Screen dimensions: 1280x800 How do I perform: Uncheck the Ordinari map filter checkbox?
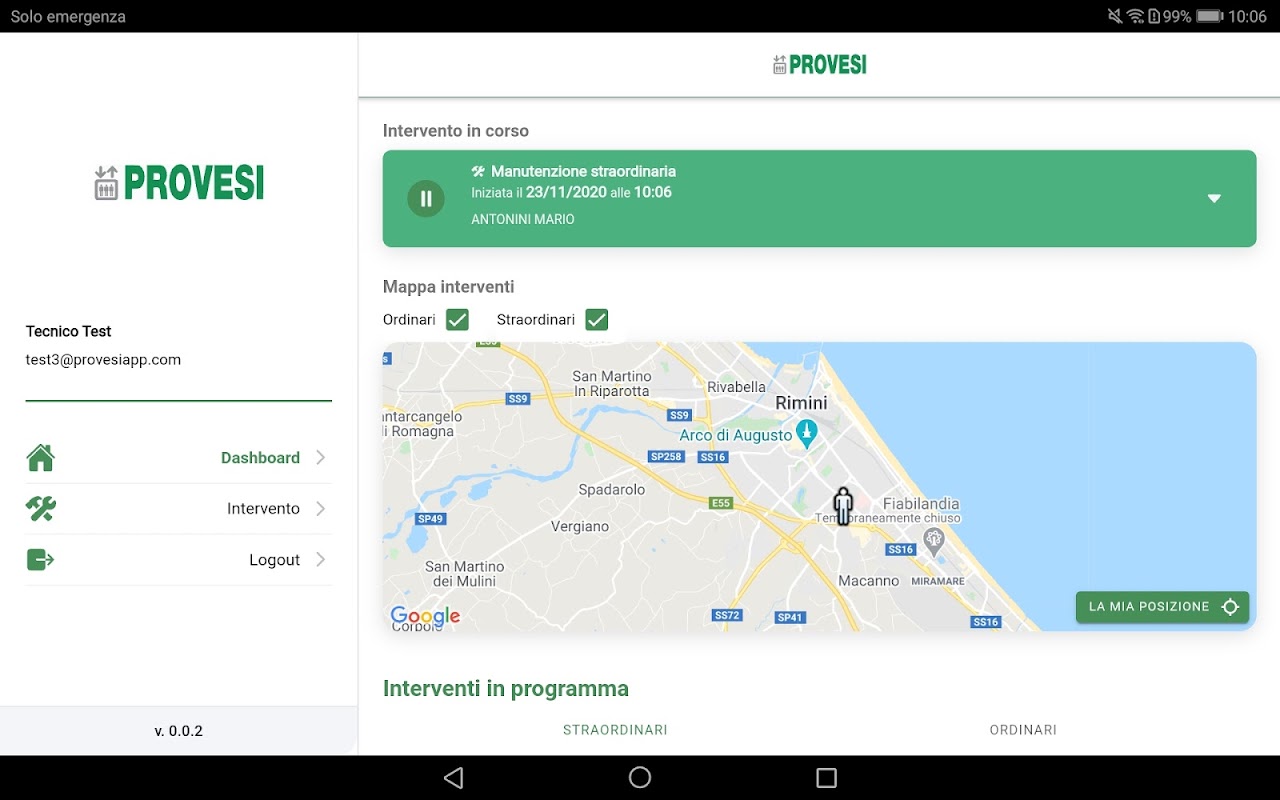(457, 320)
